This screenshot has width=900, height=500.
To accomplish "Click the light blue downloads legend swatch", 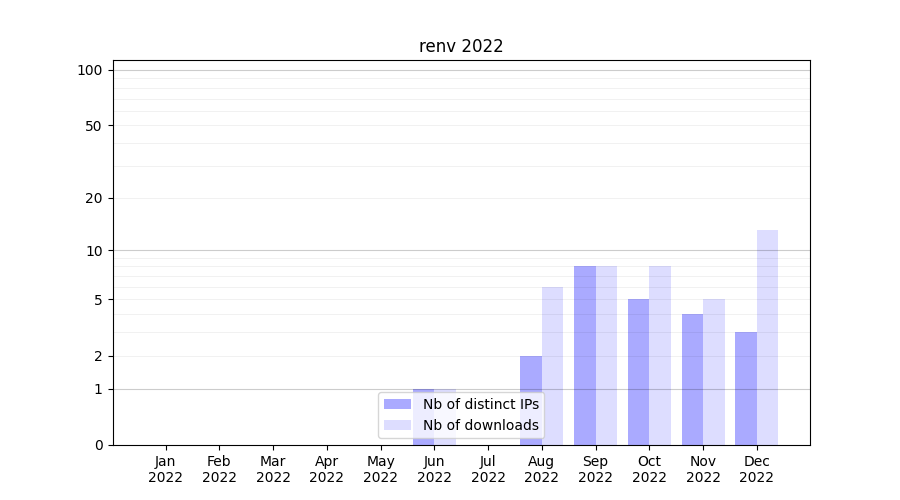I will pyautogui.click(x=397, y=425).
